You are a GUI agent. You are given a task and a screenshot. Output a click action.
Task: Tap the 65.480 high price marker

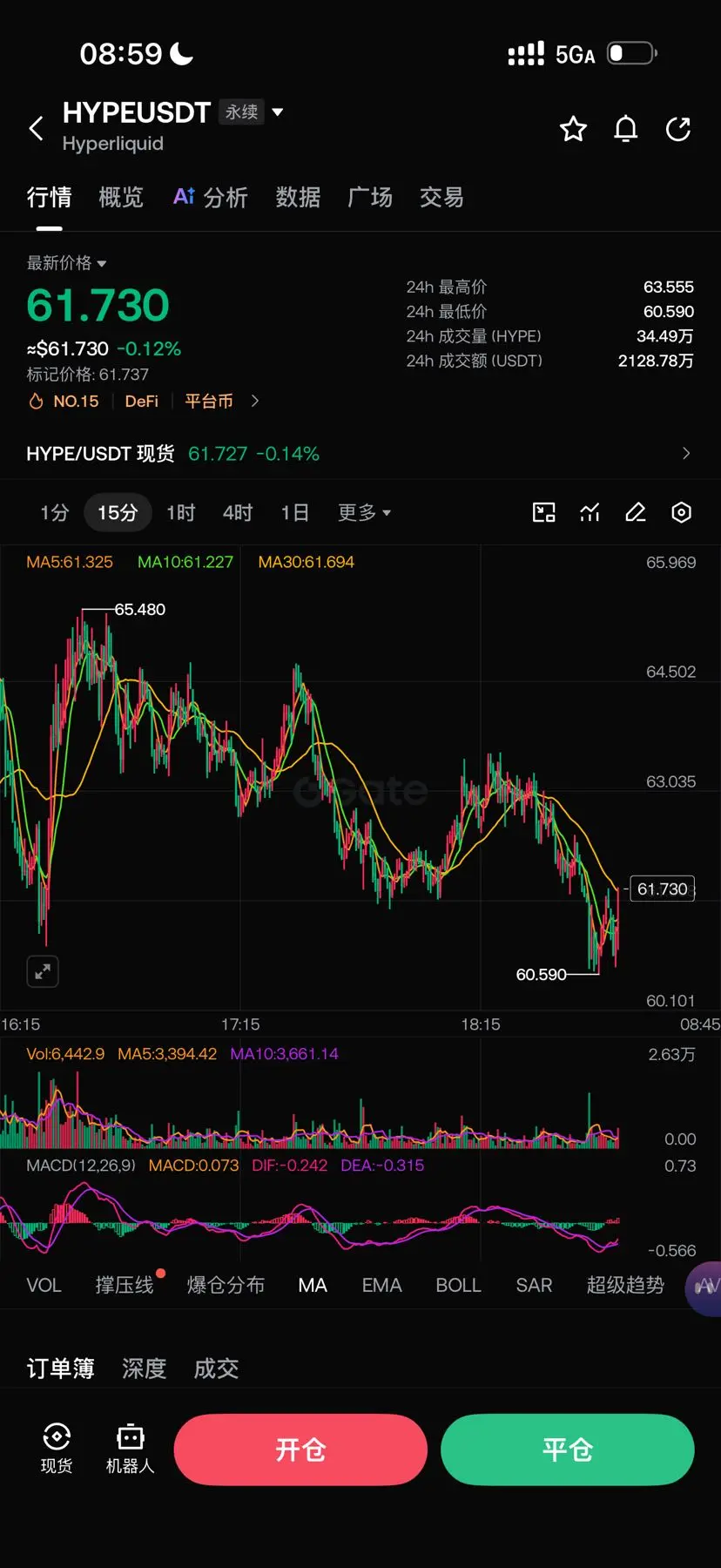pos(140,609)
